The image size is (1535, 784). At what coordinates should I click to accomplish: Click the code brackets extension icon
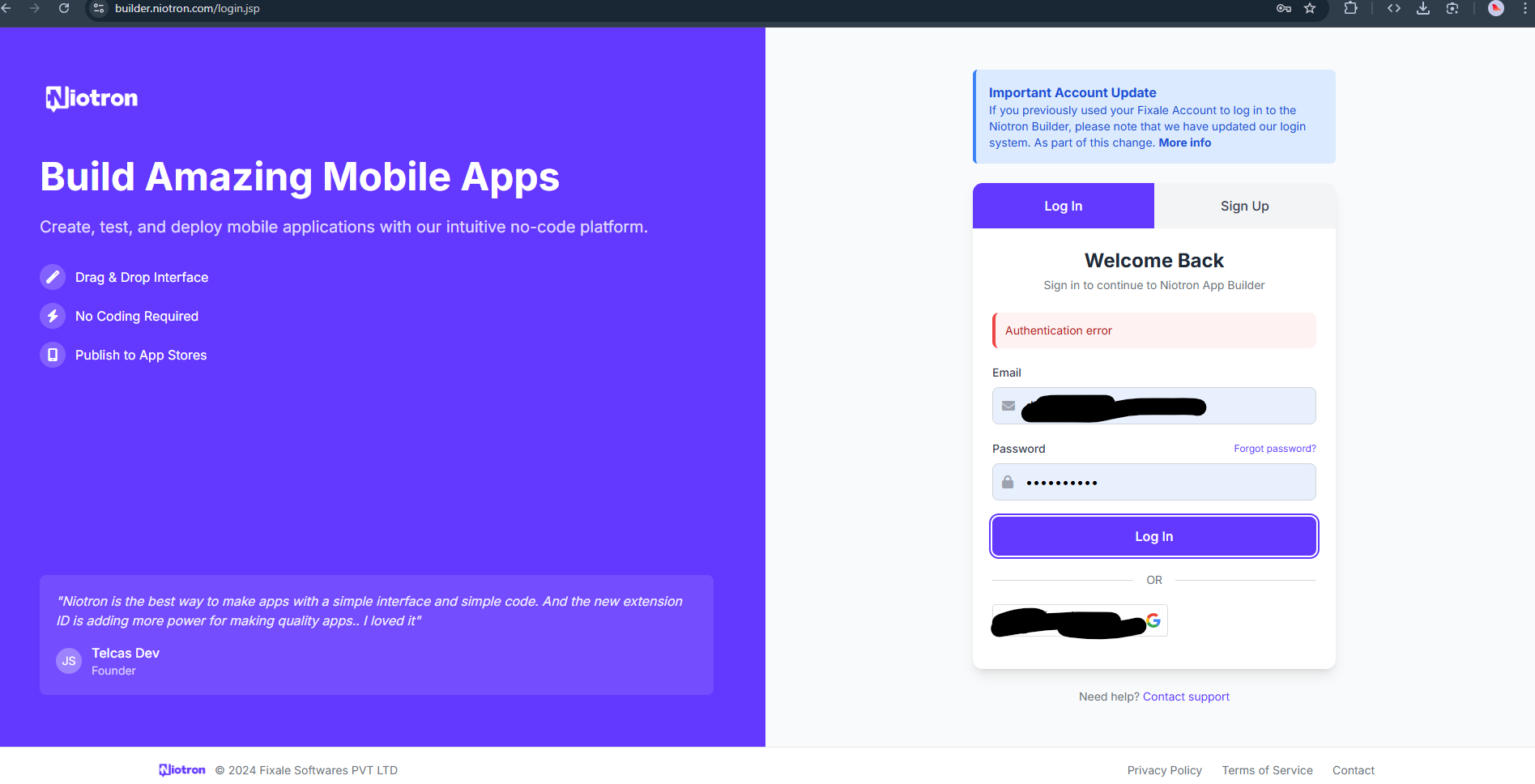(x=1393, y=9)
